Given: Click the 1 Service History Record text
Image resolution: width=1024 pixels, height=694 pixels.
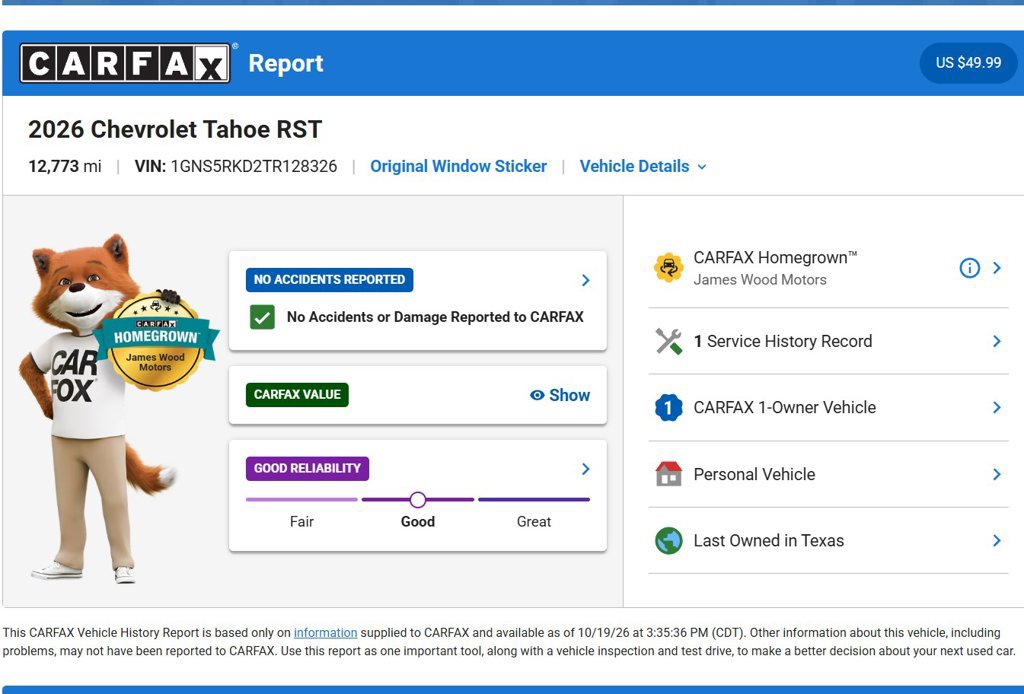Looking at the screenshot, I should (783, 341).
